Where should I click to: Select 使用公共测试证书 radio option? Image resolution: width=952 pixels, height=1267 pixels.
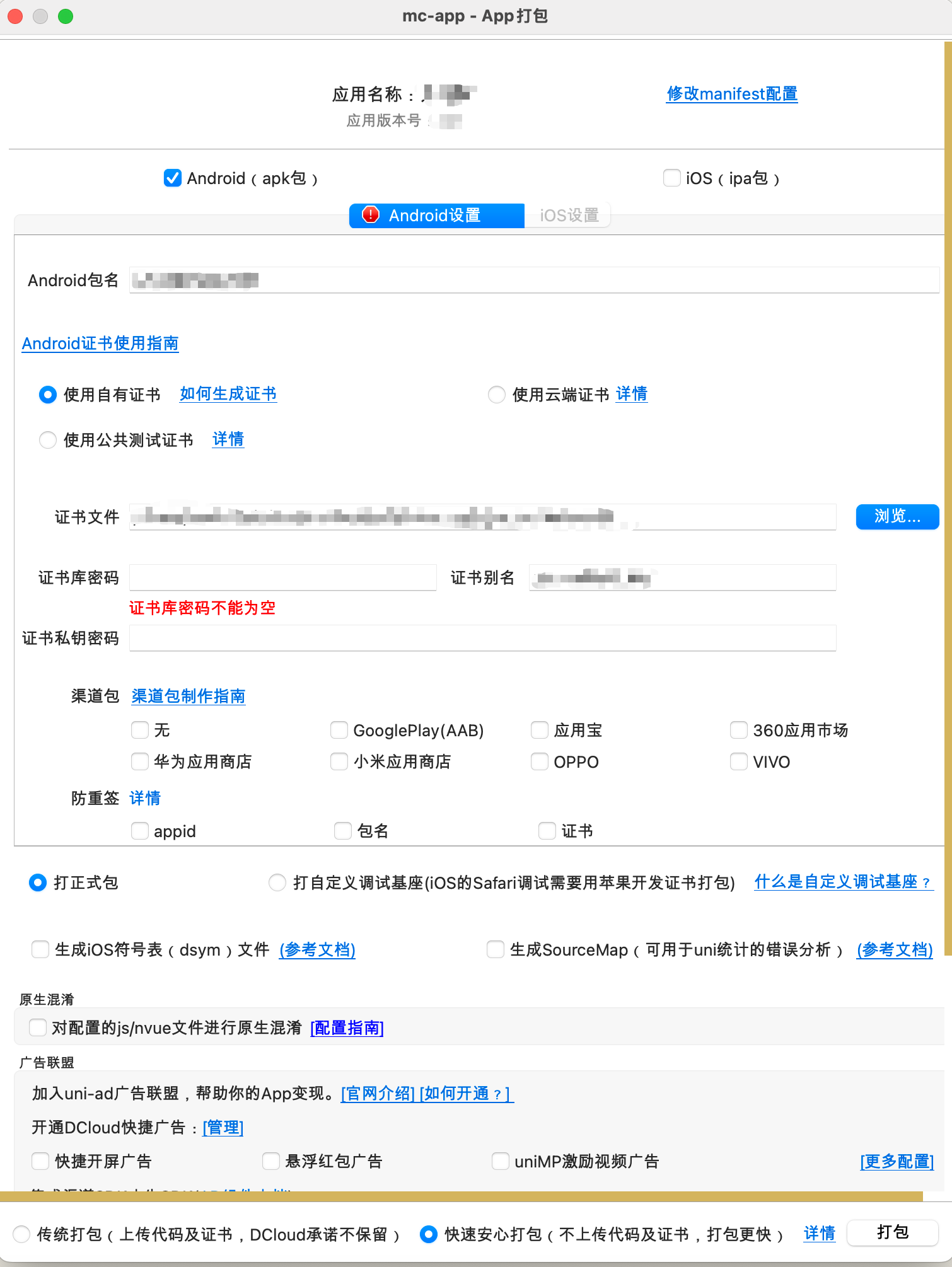point(48,439)
